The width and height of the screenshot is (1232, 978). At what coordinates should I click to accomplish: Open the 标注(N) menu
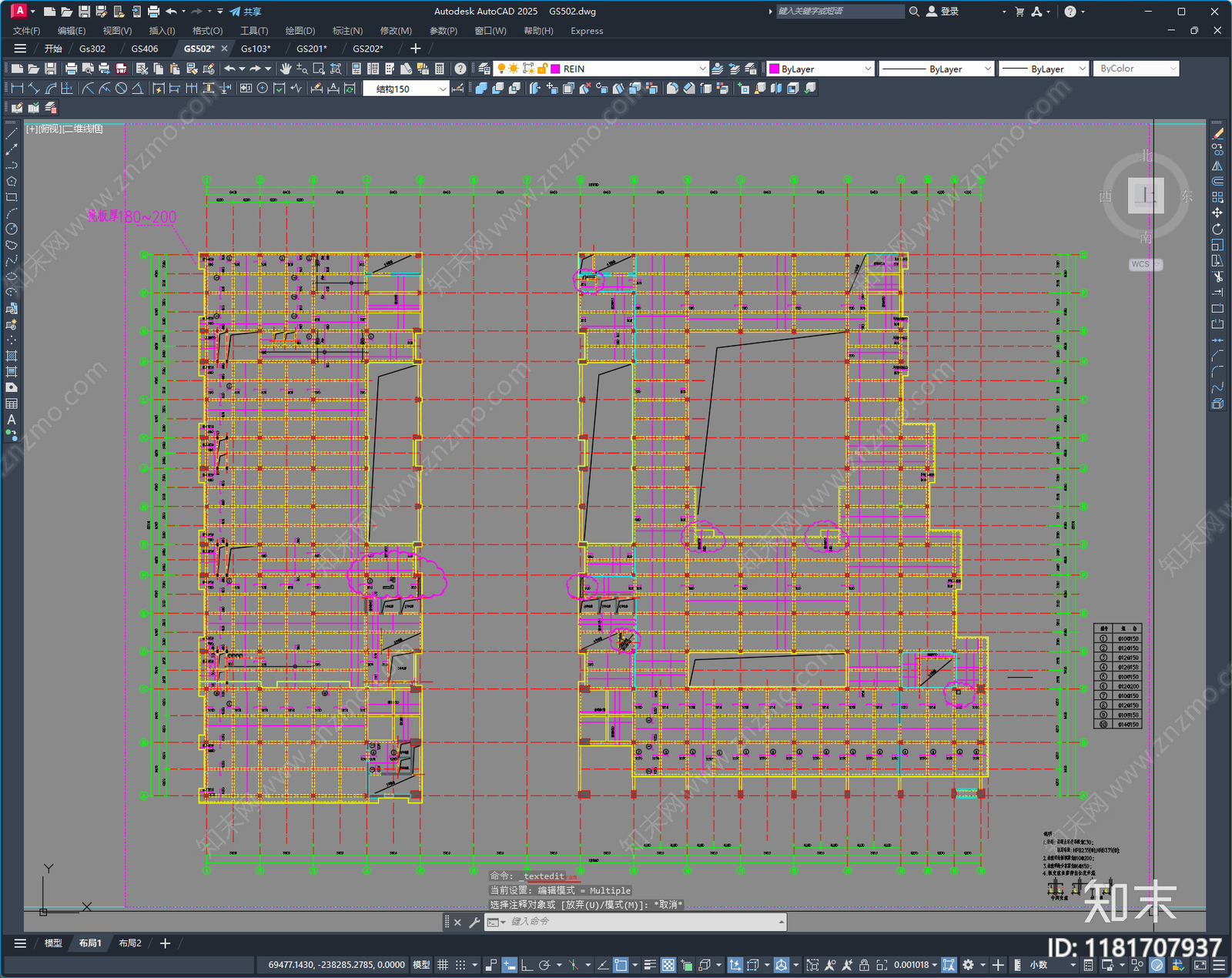point(347,31)
